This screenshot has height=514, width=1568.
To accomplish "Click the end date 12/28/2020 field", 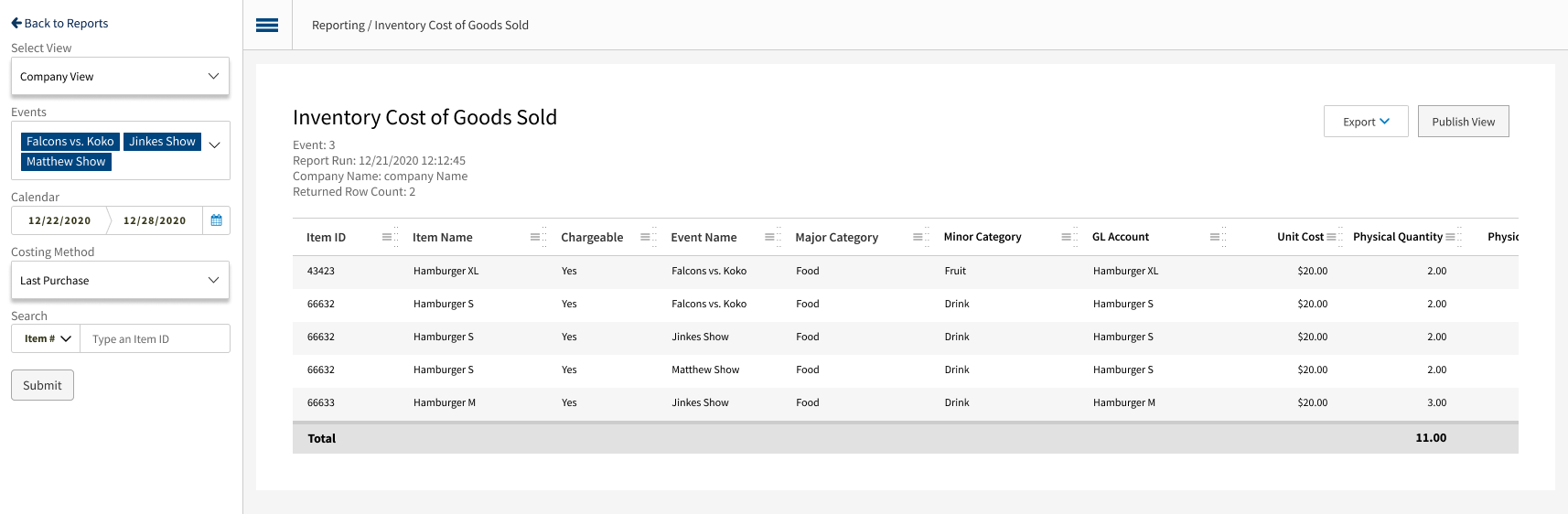I will pos(155,220).
